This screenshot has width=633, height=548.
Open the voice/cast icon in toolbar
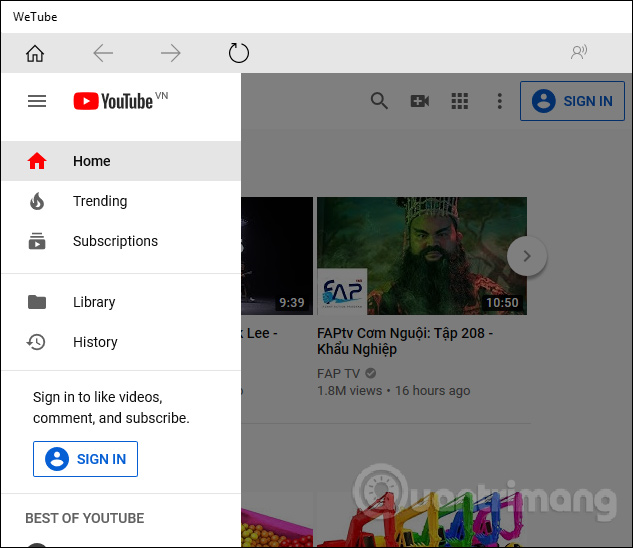(579, 52)
